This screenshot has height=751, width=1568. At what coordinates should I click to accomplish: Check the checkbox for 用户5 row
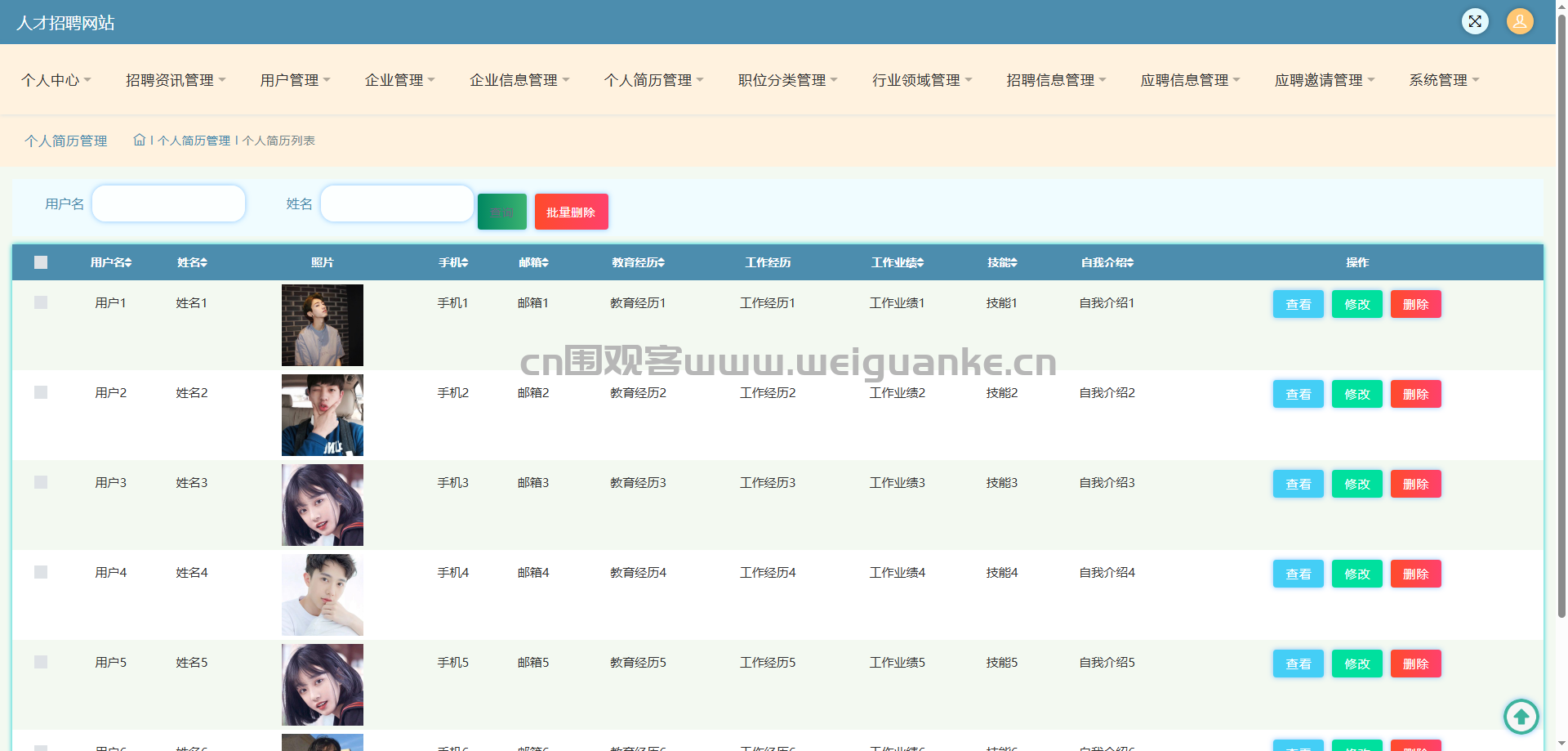coord(41,662)
